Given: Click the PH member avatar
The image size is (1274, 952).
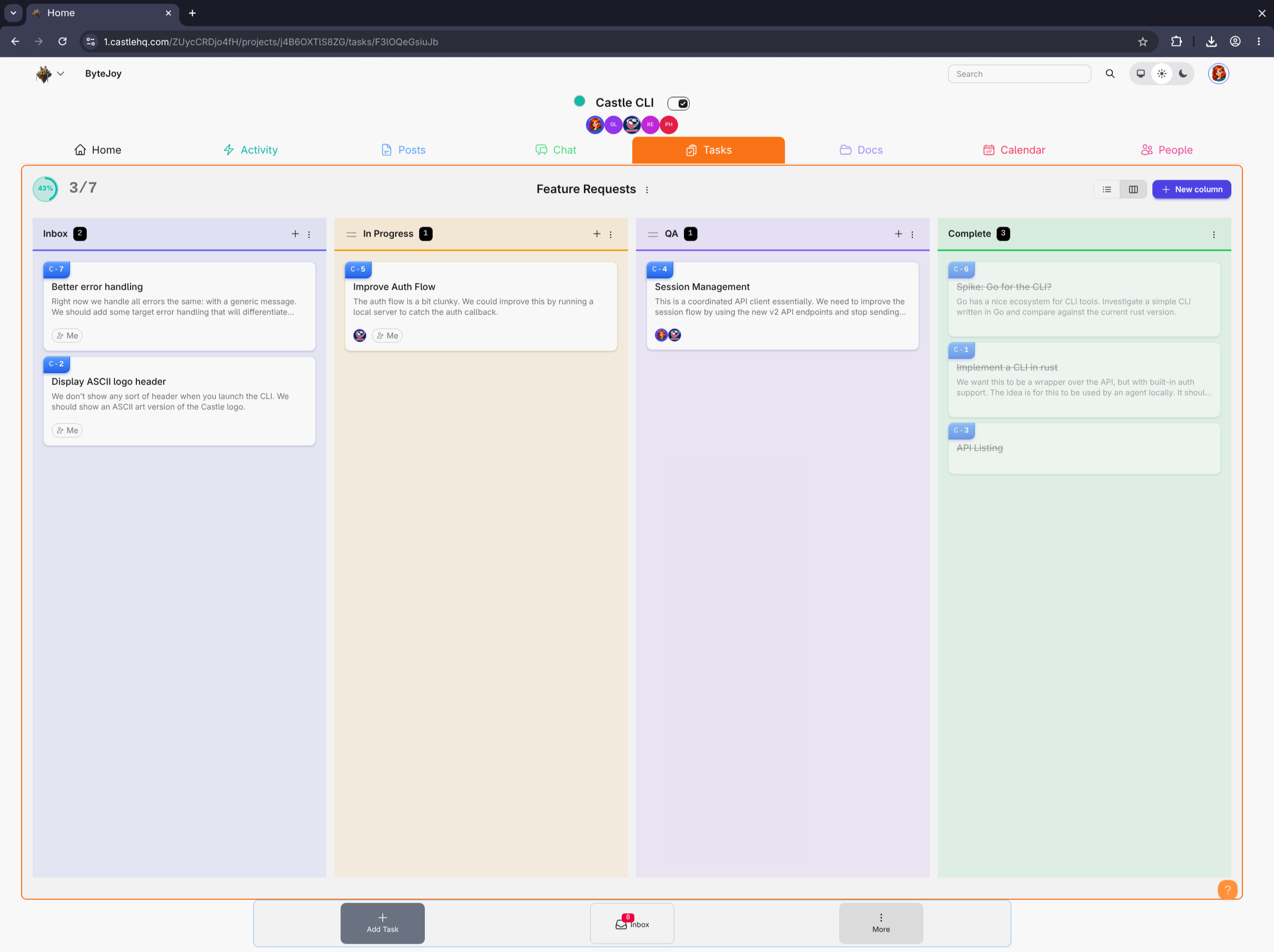Looking at the screenshot, I should tap(669, 124).
